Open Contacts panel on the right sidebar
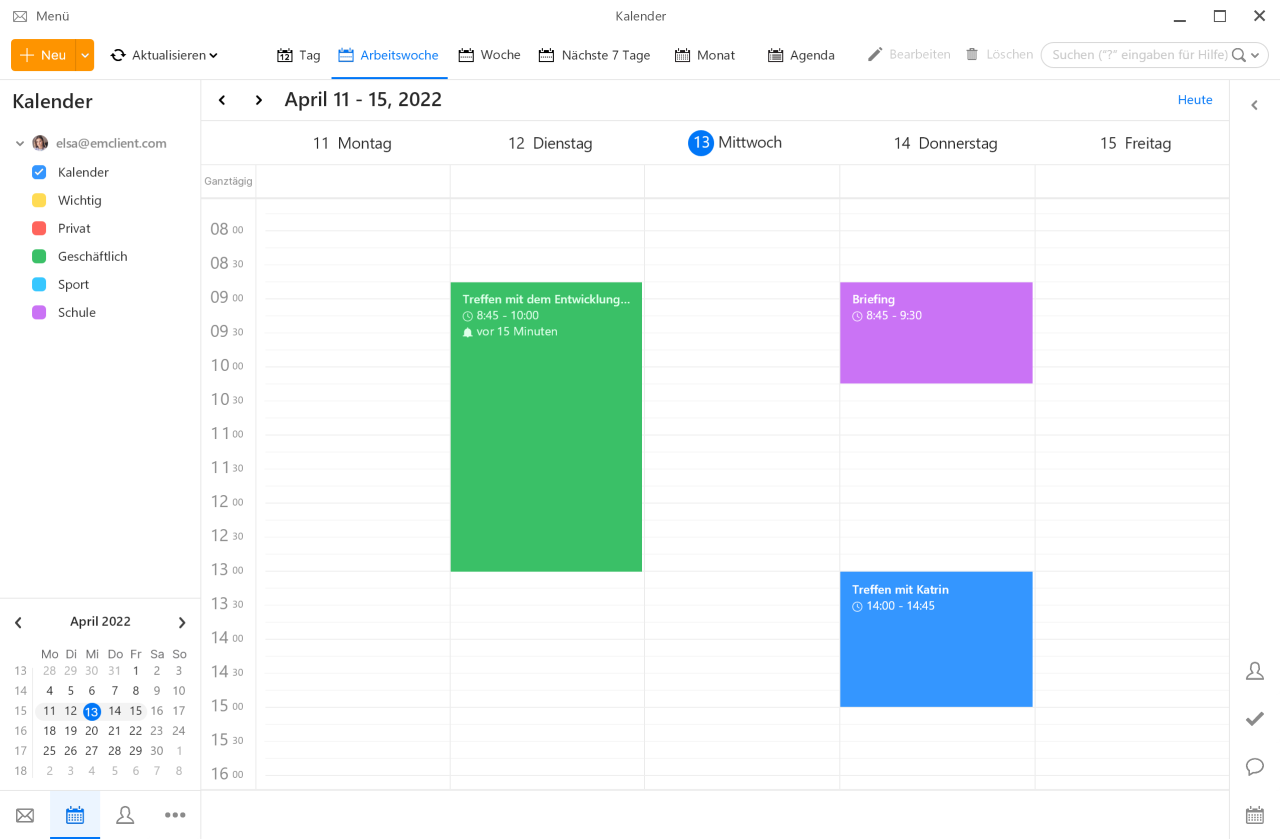The width and height of the screenshot is (1280, 840). tap(1254, 671)
